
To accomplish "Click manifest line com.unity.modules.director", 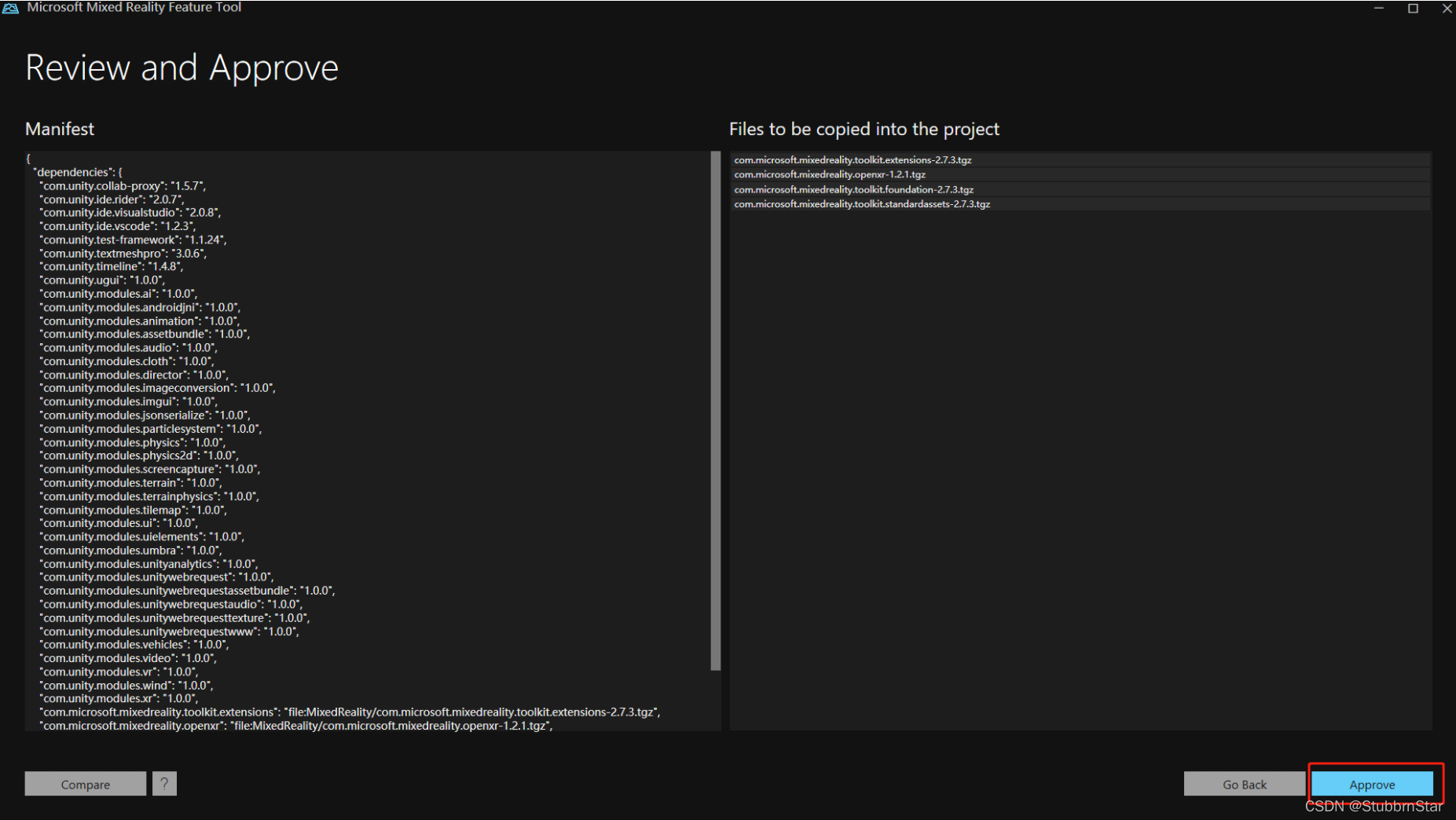I will point(134,375).
